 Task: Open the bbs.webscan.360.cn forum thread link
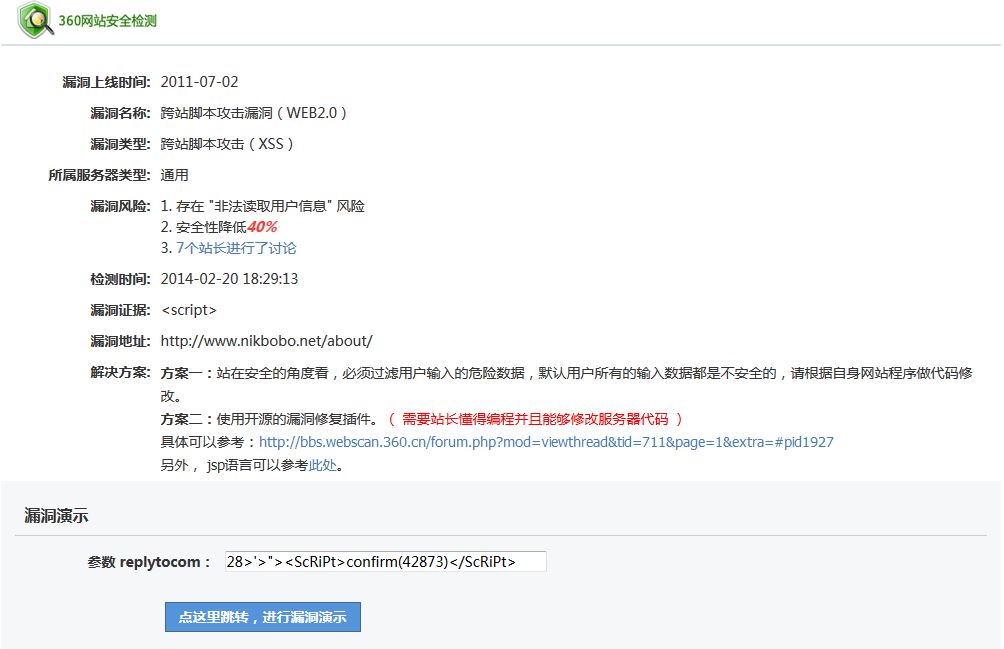point(546,442)
